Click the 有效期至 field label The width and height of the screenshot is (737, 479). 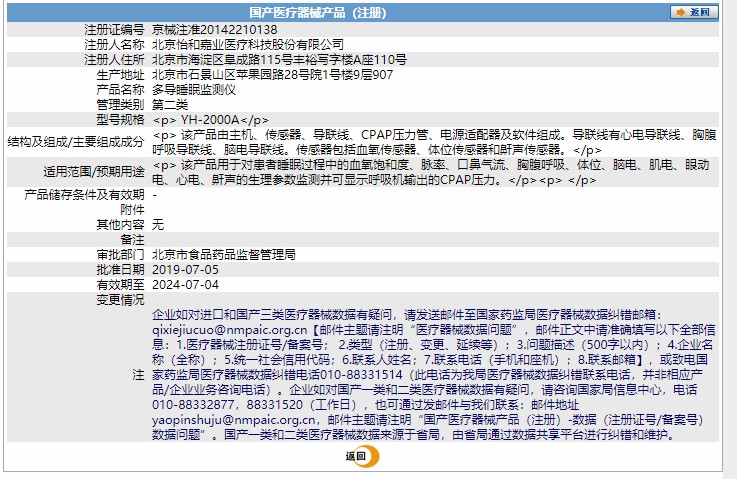click(x=120, y=285)
